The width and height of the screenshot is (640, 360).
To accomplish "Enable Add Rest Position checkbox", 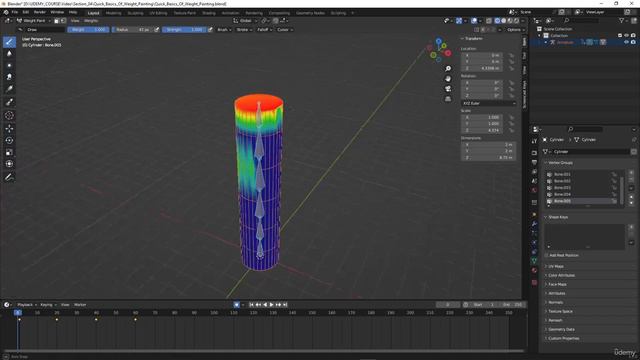I will pyautogui.click(x=547, y=255).
